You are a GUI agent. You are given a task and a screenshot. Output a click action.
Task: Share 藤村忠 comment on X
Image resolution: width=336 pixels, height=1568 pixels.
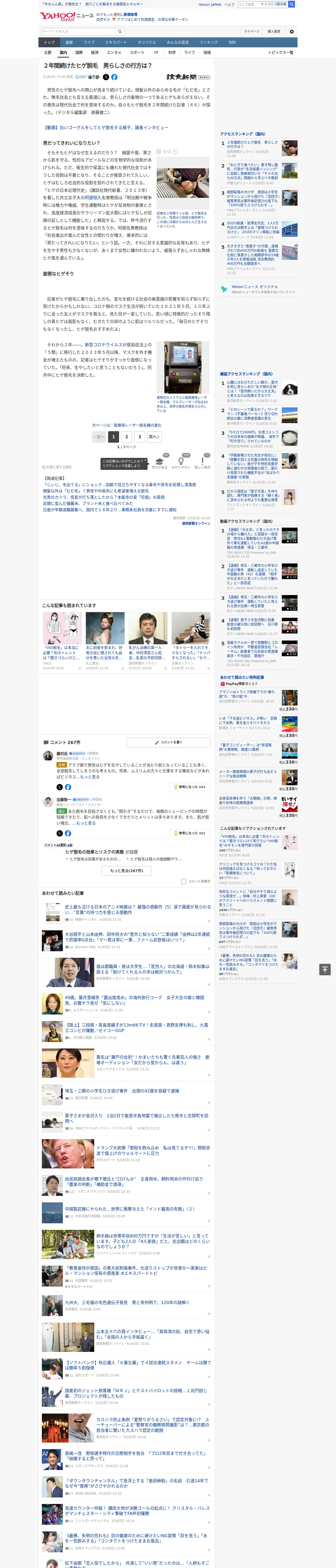[60, 787]
